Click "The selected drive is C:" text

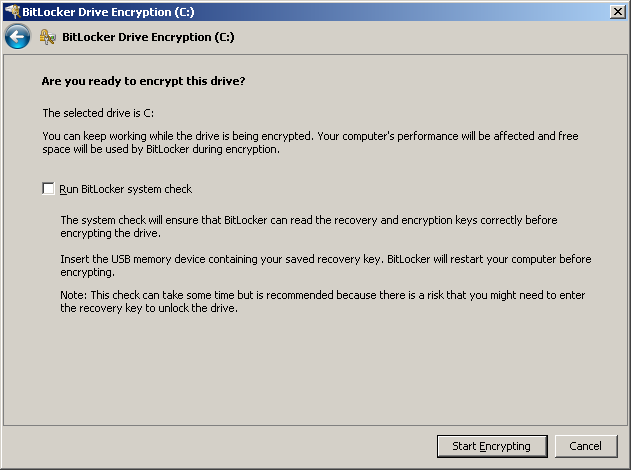click(98, 113)
